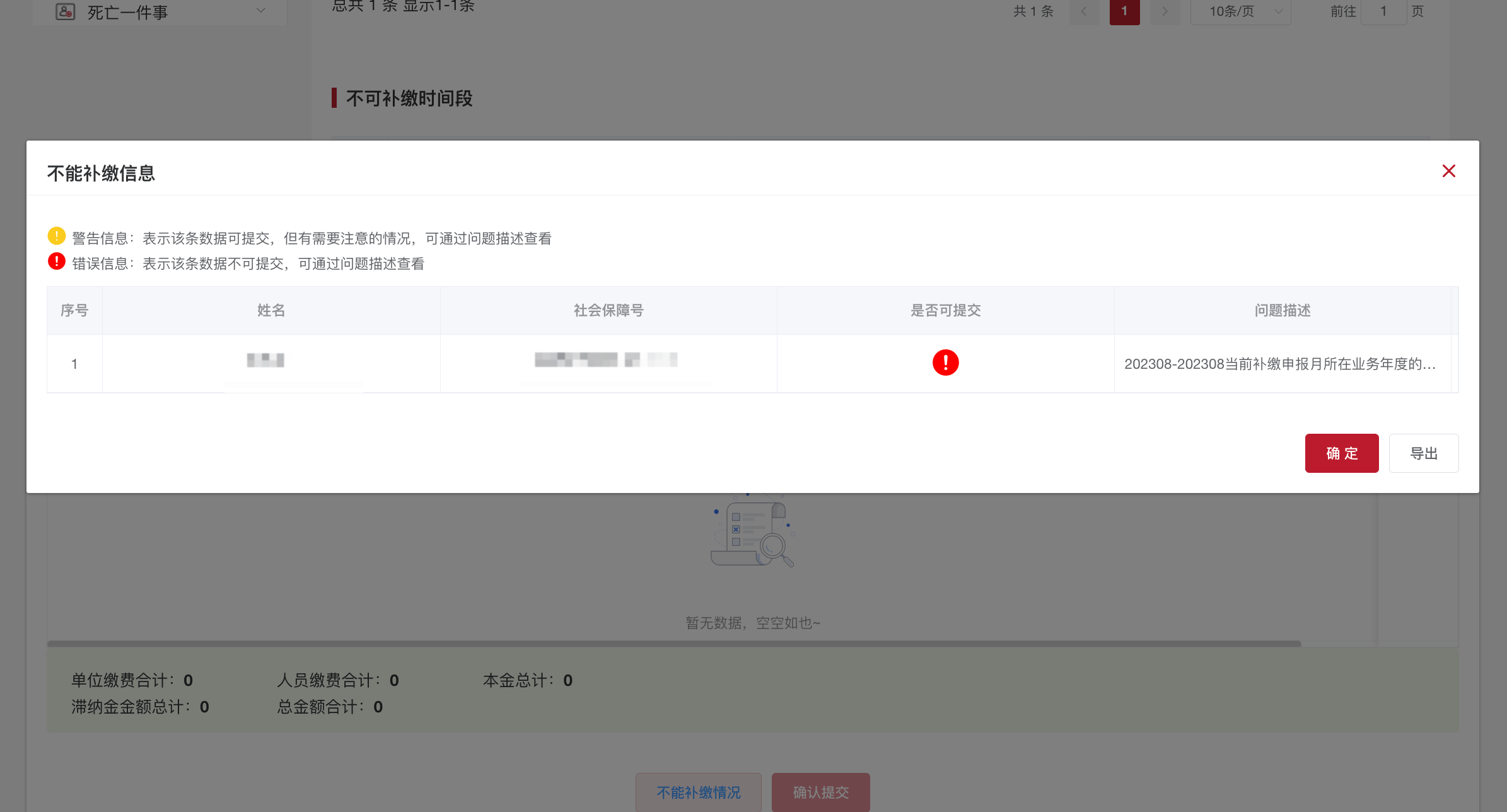Click the 确认提交 button
Image resolution: width=1507 pixels, height=812 pixels.
coord(820,792)
